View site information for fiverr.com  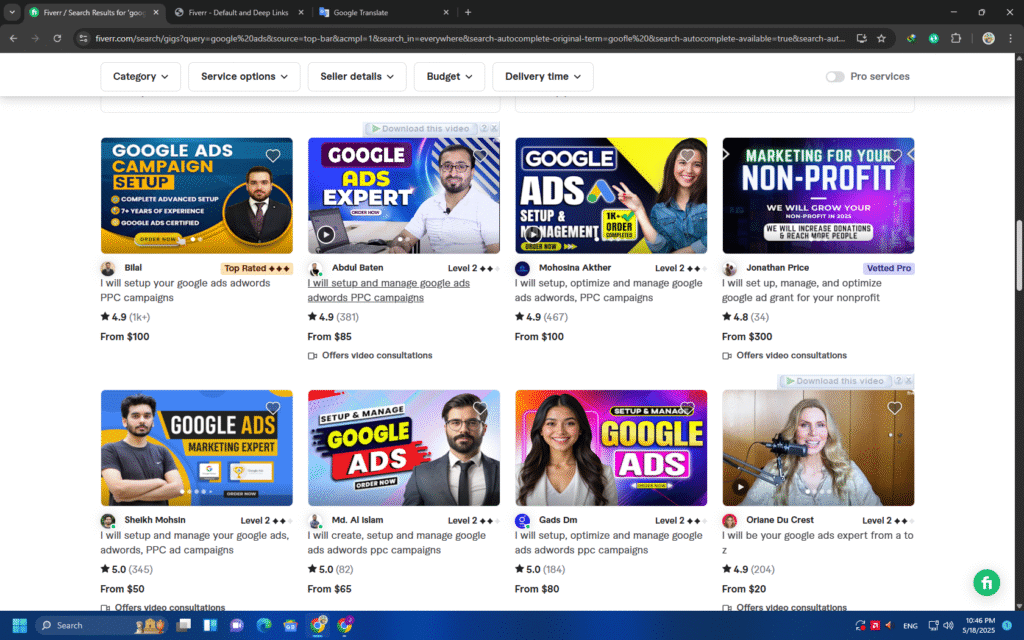[x=83, y=39]
